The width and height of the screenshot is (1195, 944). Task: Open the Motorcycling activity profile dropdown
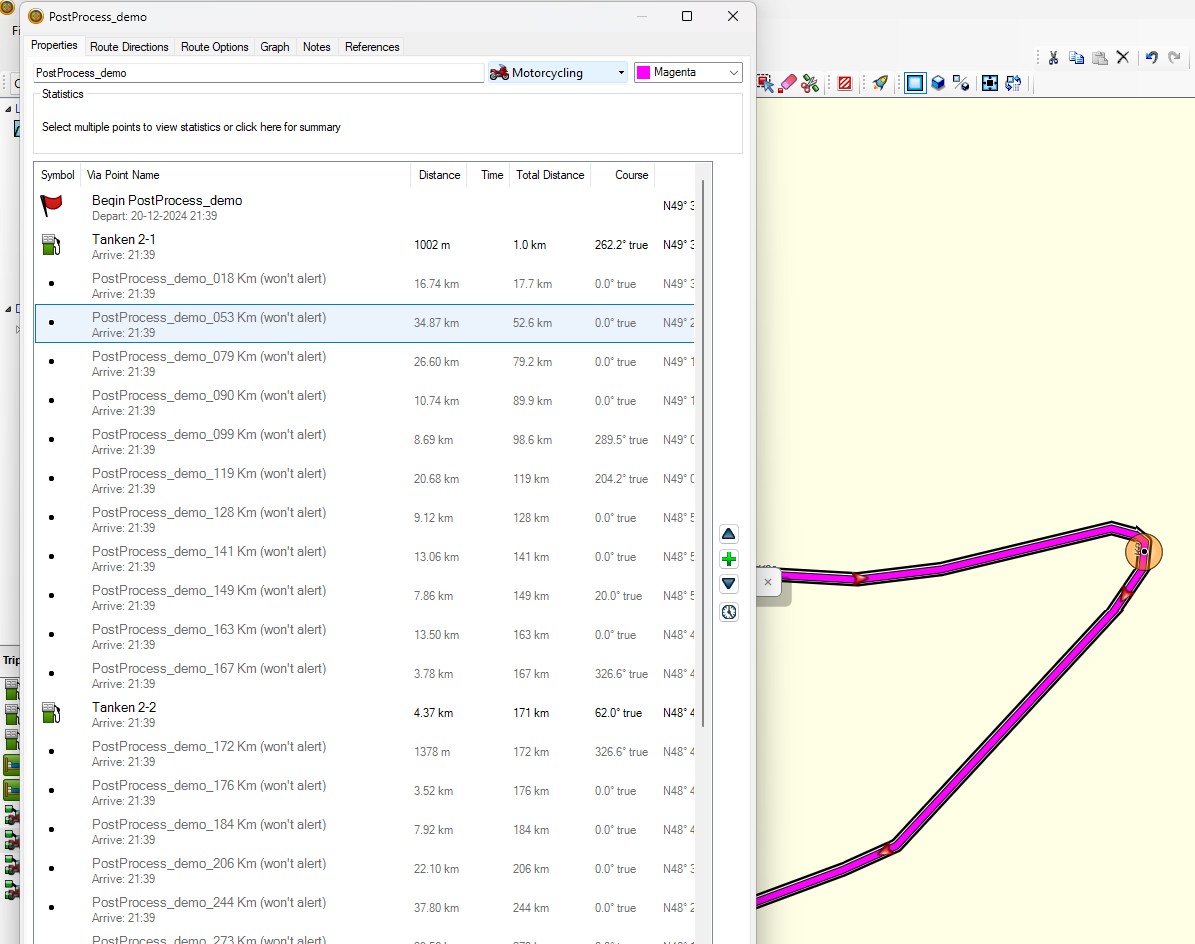[557, 72]
